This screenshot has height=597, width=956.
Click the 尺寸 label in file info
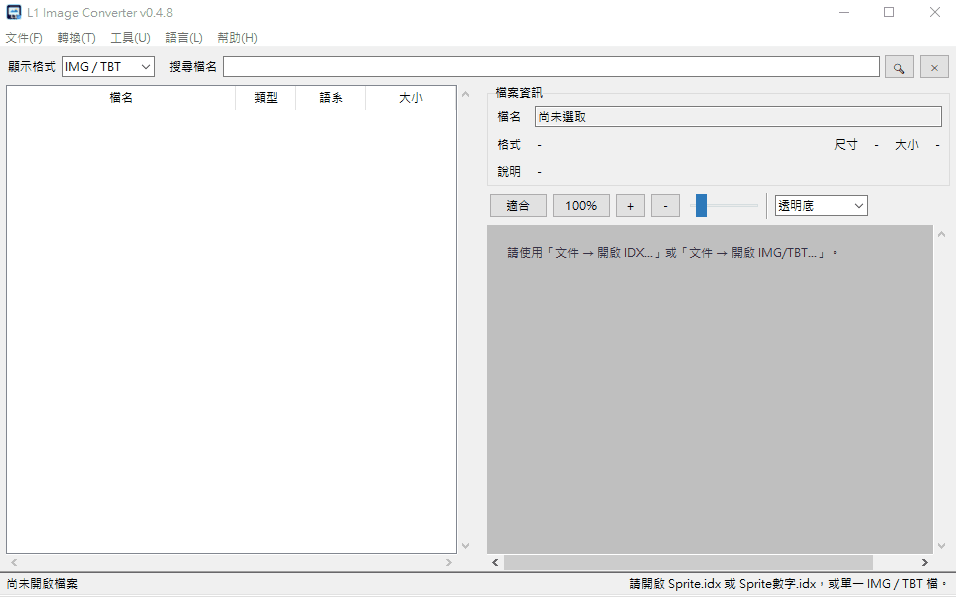click(x=846, y=145)
